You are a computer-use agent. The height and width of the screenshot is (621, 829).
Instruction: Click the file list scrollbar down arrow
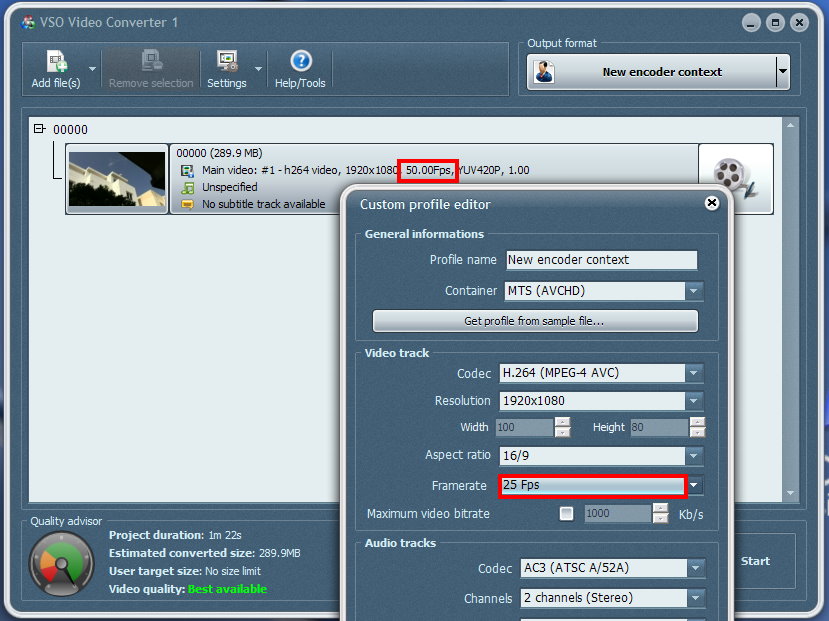point(790,493)
